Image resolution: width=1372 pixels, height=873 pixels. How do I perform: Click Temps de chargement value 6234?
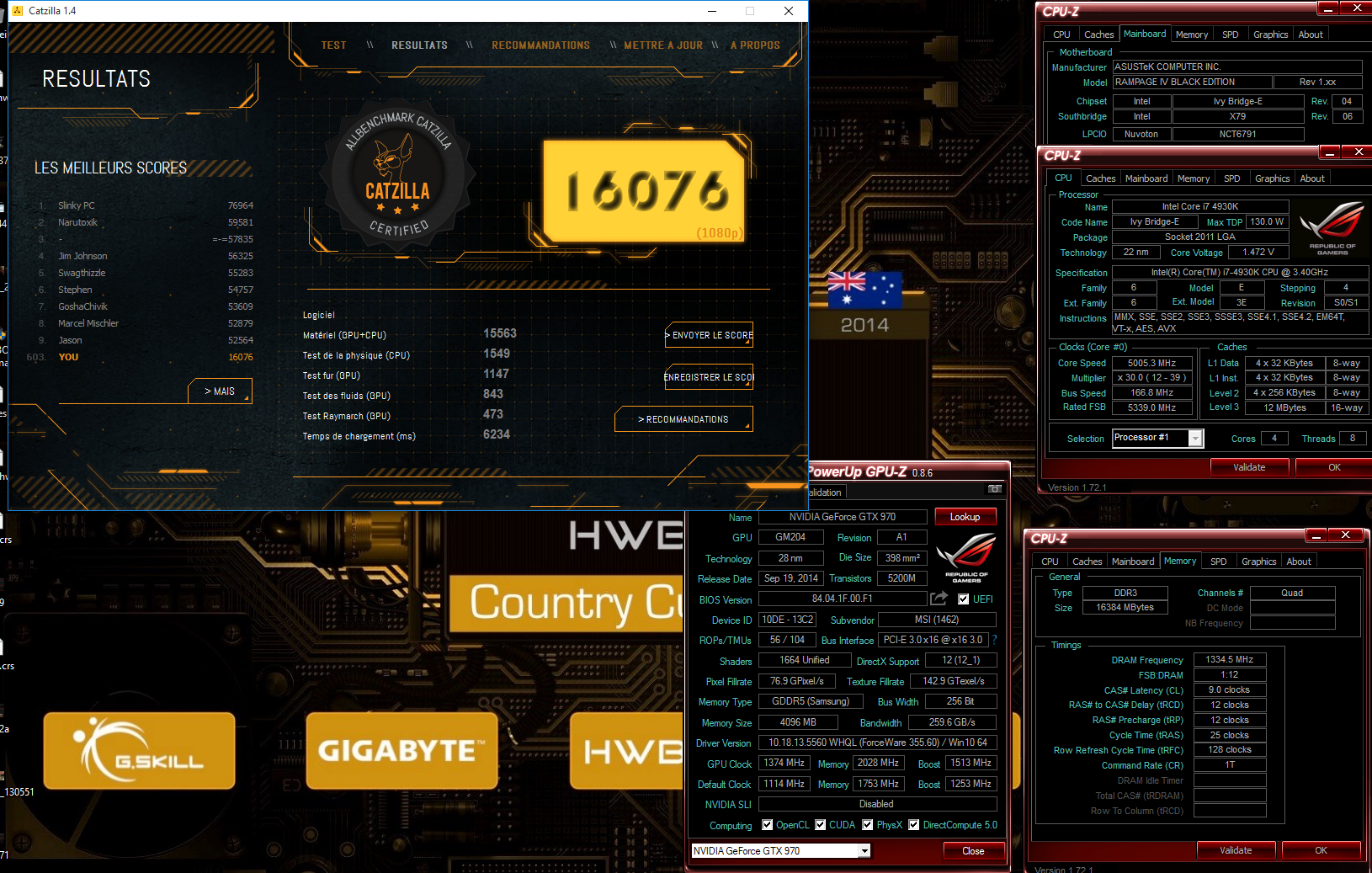tap(497, 434)
